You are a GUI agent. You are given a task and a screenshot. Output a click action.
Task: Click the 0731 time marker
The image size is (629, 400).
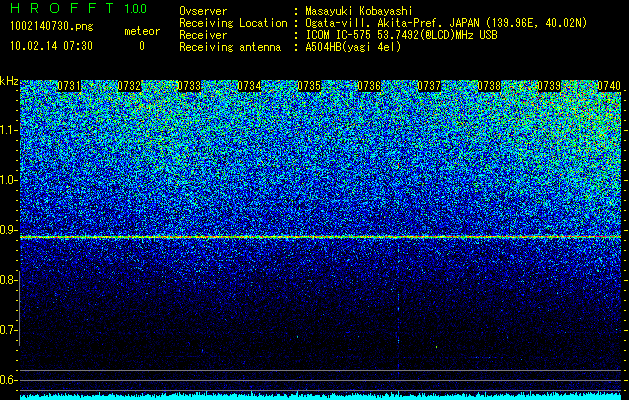pyautogui.click(x=69, y=86)
